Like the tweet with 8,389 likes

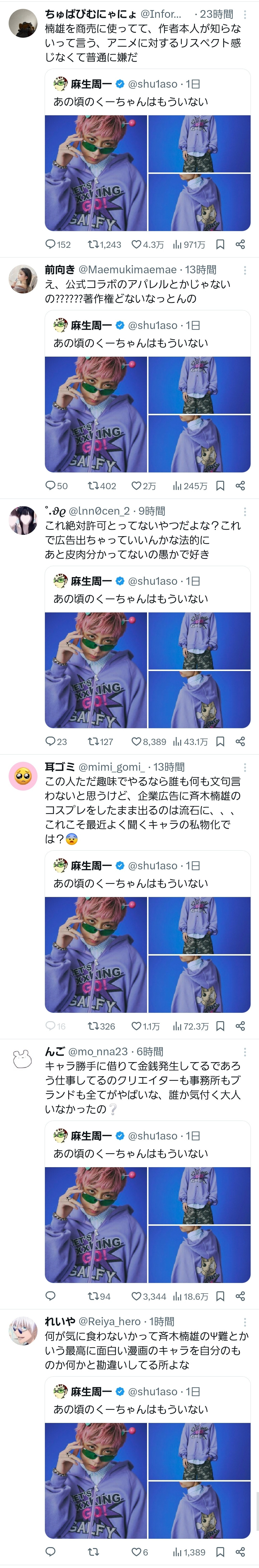tap(137, 741)
